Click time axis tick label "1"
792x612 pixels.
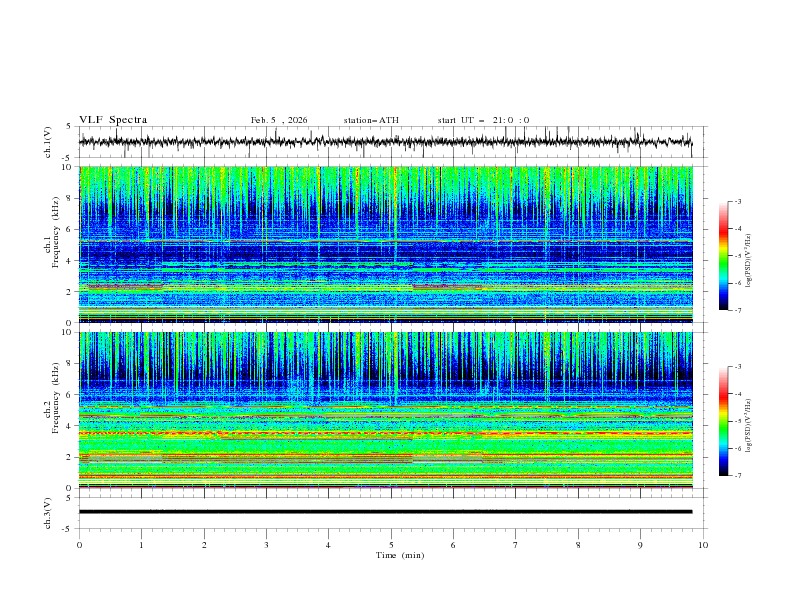click(x=141, y=545)
